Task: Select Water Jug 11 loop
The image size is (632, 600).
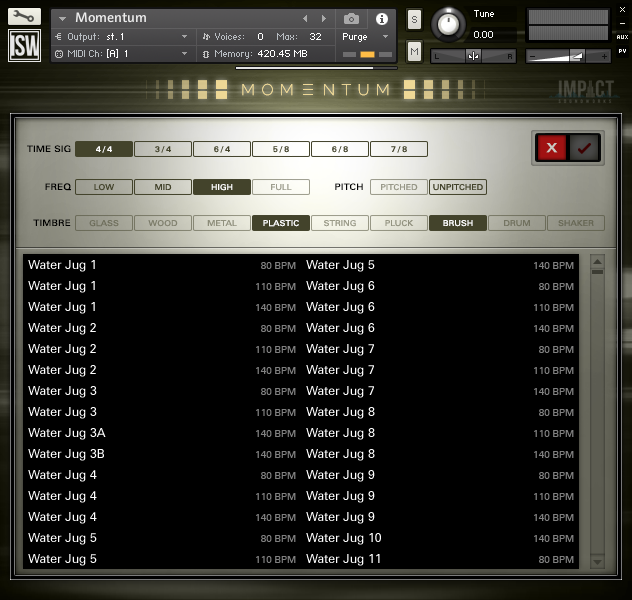Action: 440,559
